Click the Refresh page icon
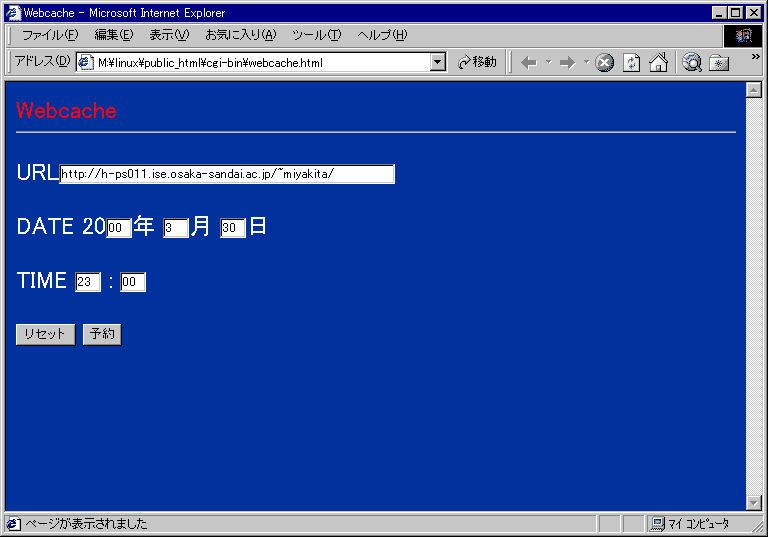The width and height of the screenshot is (768, 537). point(631,63)
